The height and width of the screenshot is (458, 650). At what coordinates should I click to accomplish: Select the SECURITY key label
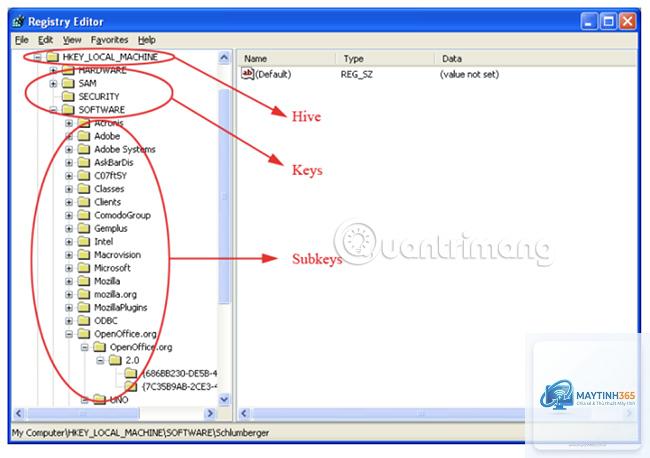[99, 97]
